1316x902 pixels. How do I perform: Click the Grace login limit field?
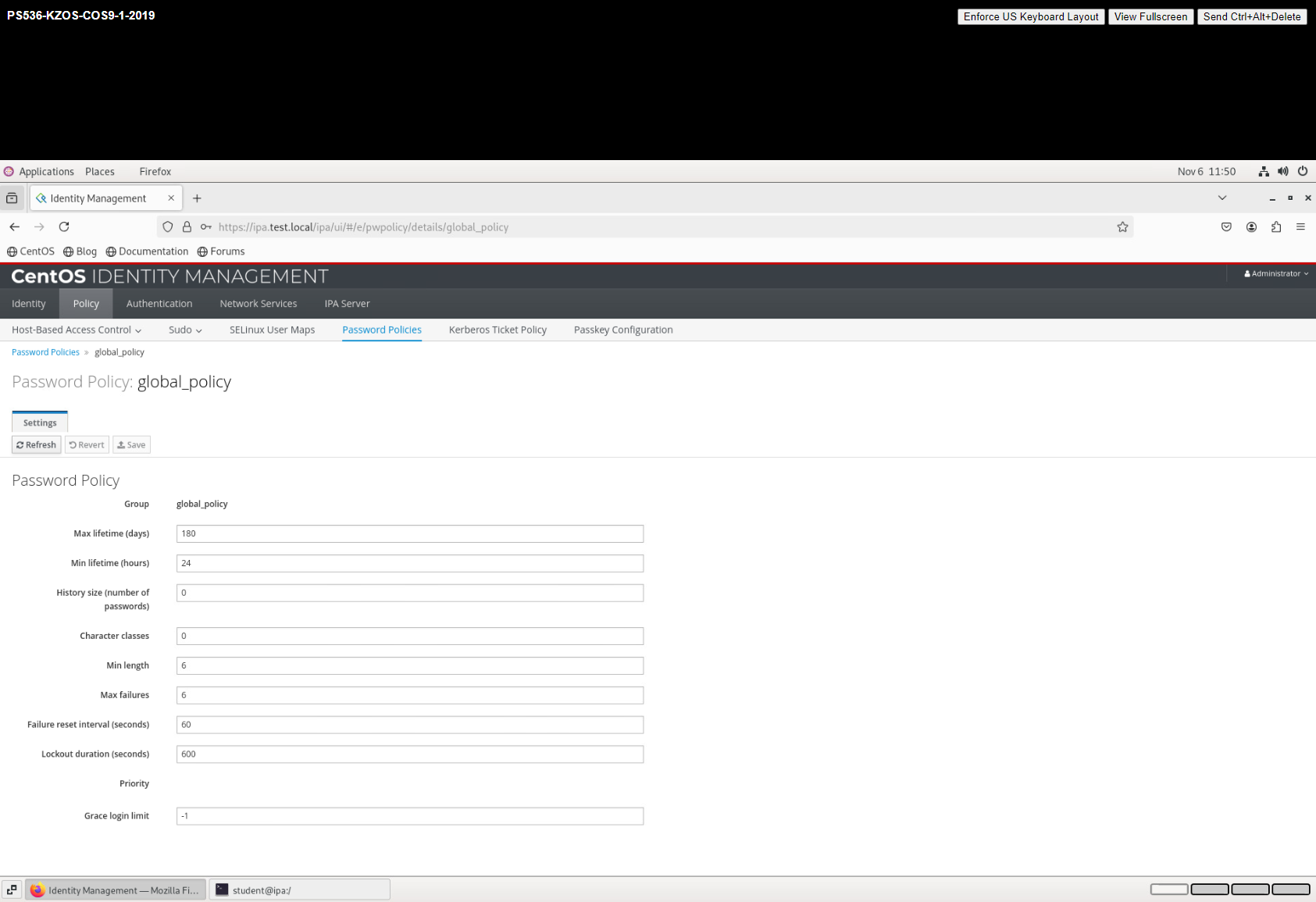(x=410, y=816)
